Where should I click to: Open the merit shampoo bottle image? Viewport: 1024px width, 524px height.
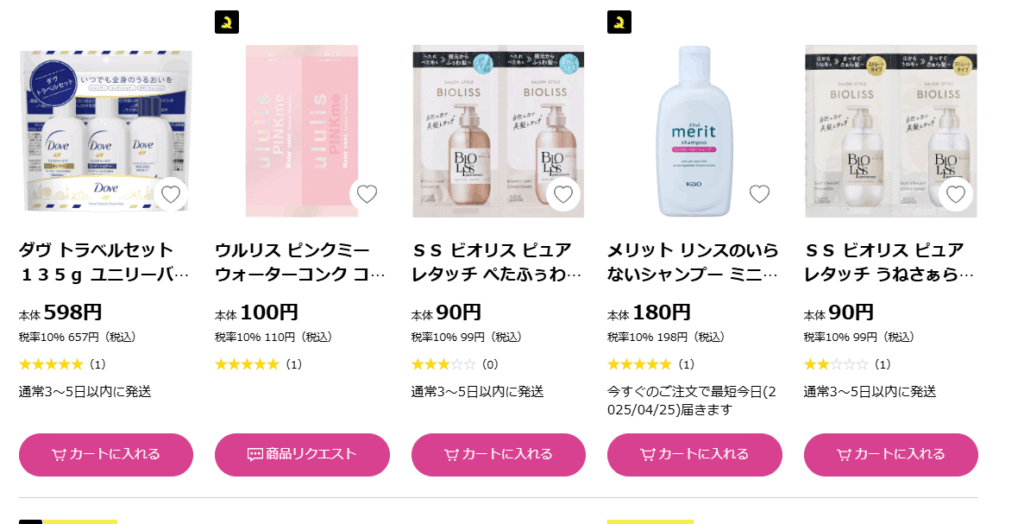[x=694, y=131]
